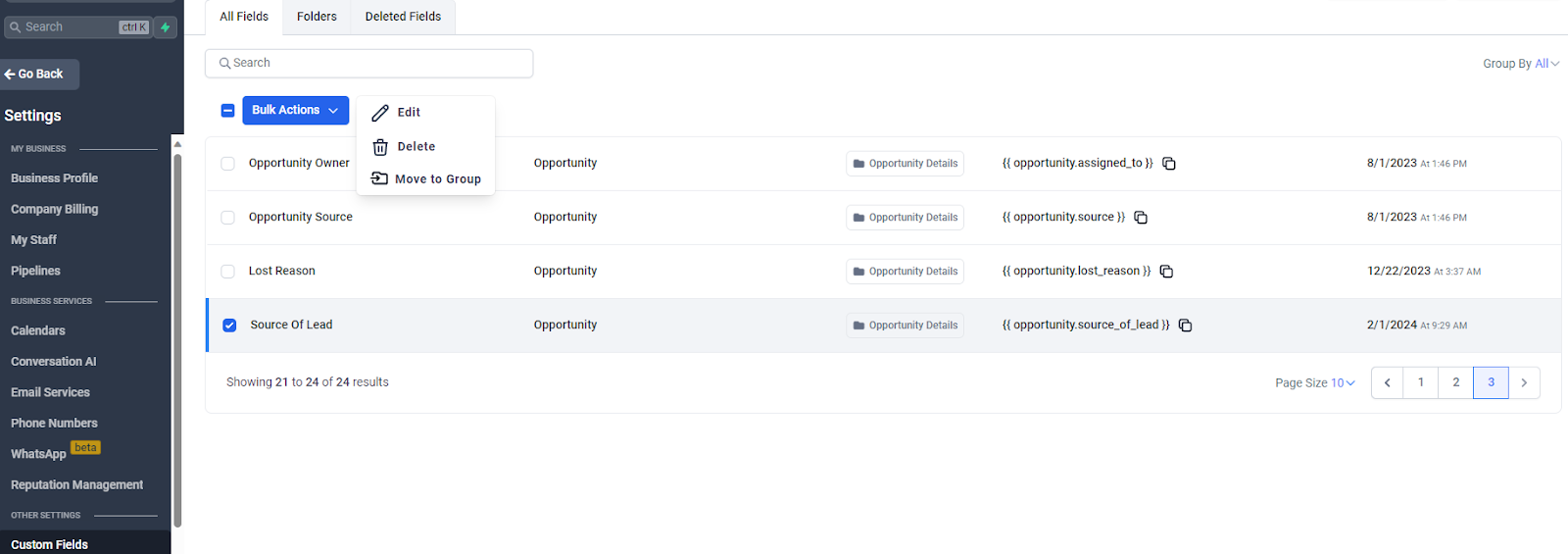Click the Opportunity Owner field name

299,164
